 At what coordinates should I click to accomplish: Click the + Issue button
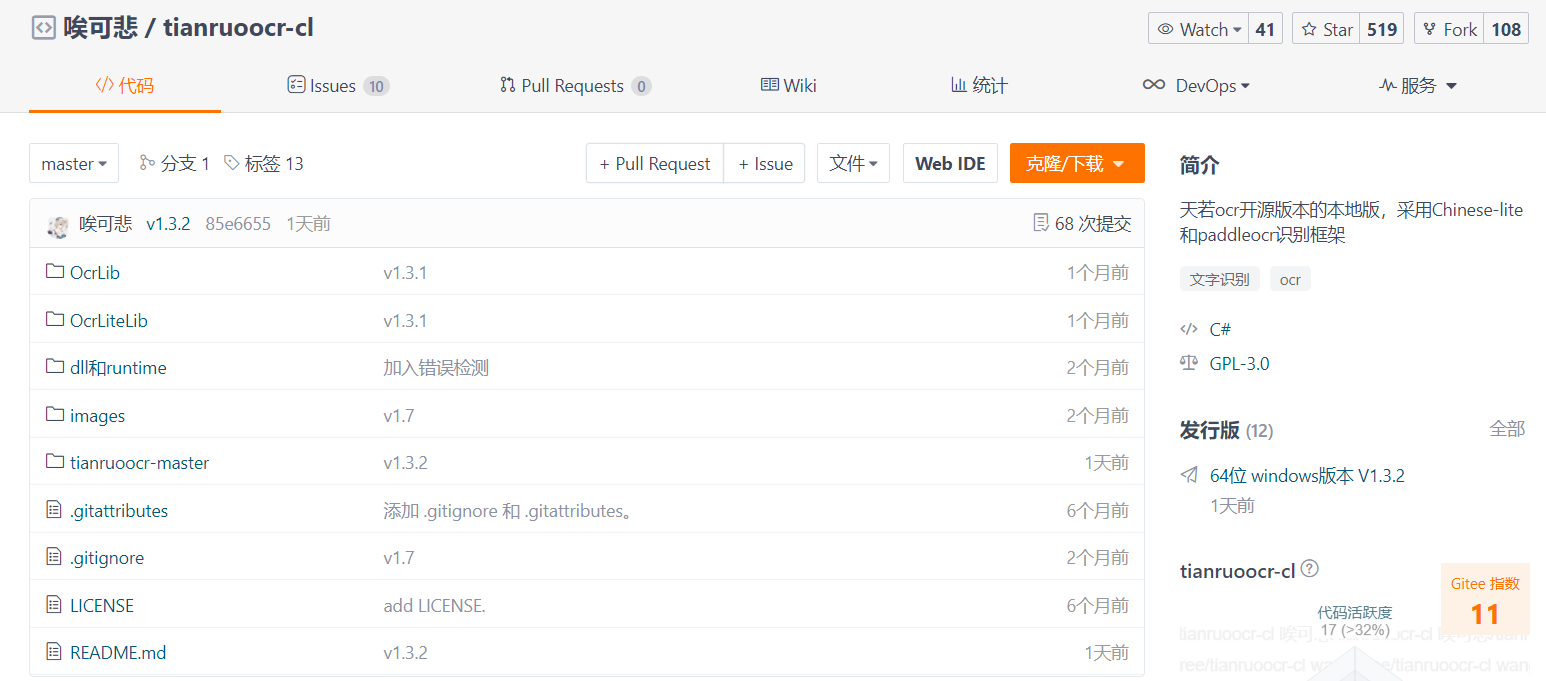[x=765, y=163]
